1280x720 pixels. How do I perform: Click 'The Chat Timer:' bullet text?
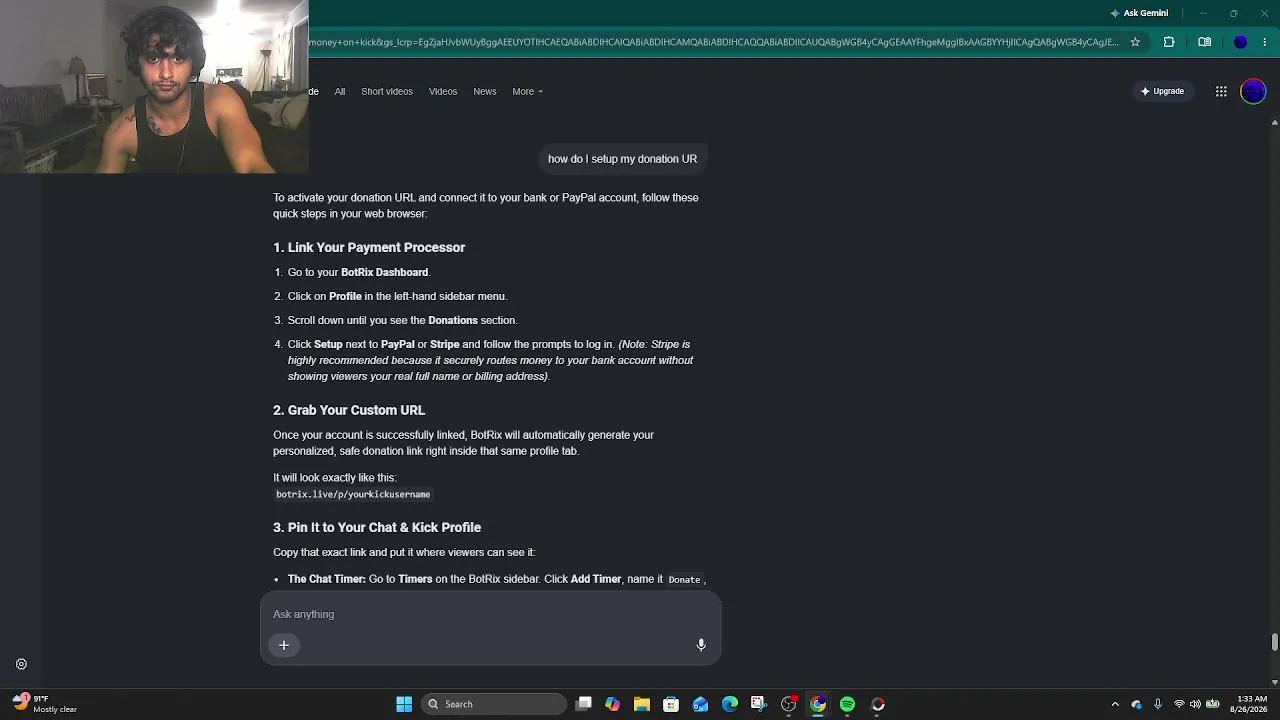click(327, 579)
